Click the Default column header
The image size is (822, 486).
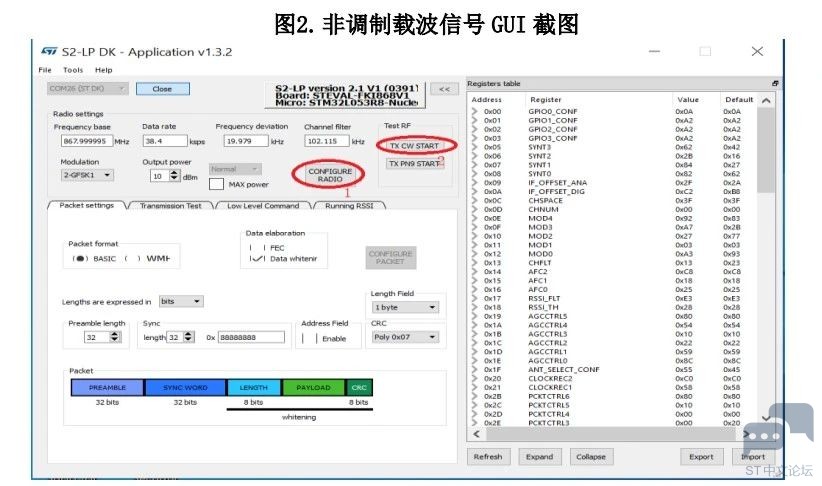click(x=739, y=100)
